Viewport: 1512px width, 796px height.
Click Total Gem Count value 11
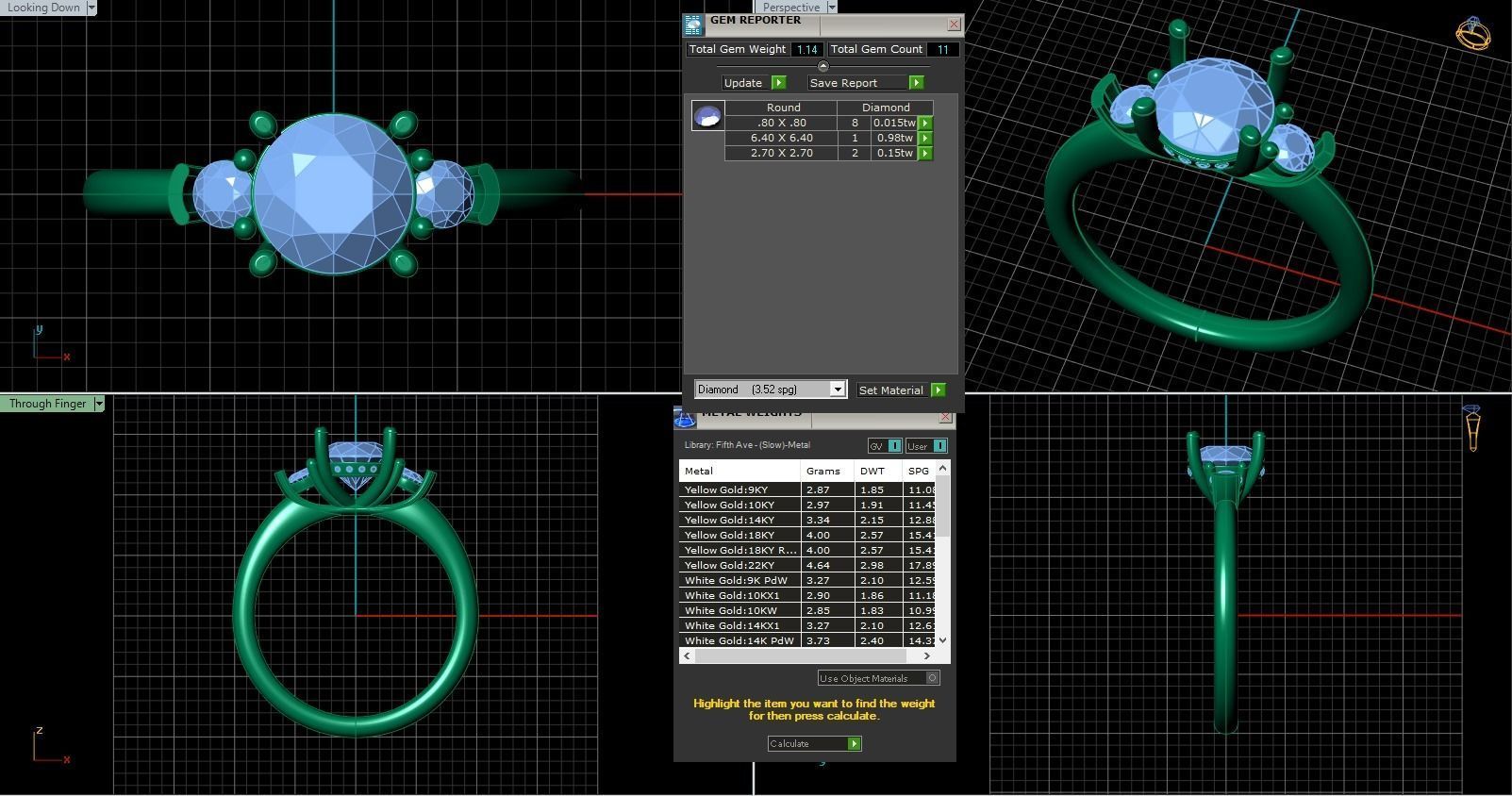click(942, 49)
